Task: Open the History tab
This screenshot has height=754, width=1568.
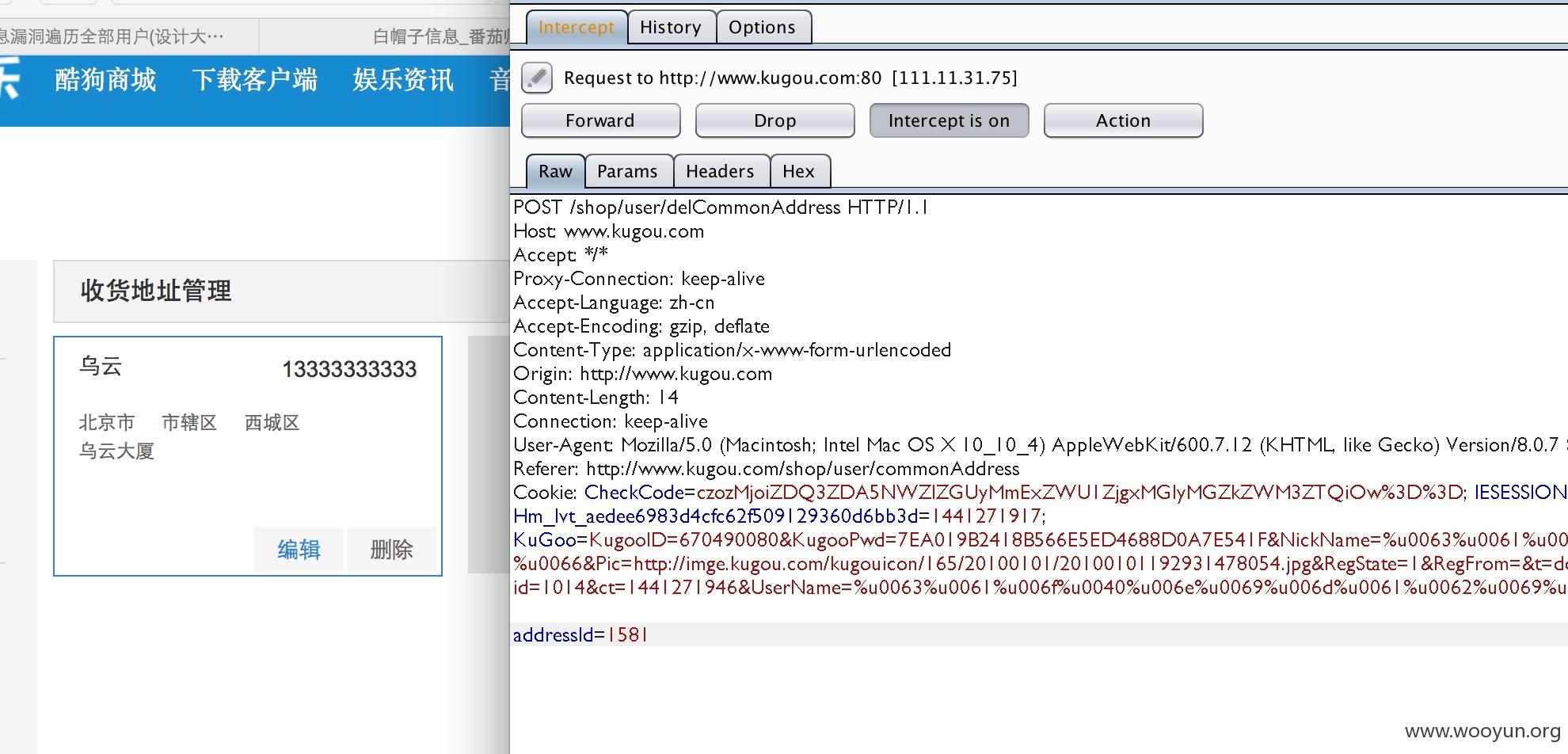Action: [671, 27]
